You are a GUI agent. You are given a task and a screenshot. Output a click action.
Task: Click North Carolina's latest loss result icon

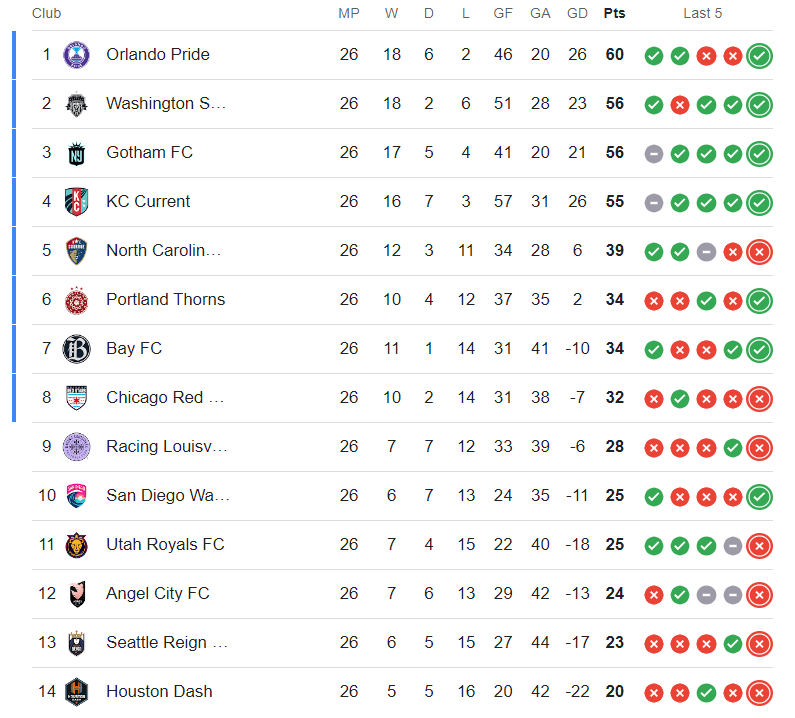point(760,252)
